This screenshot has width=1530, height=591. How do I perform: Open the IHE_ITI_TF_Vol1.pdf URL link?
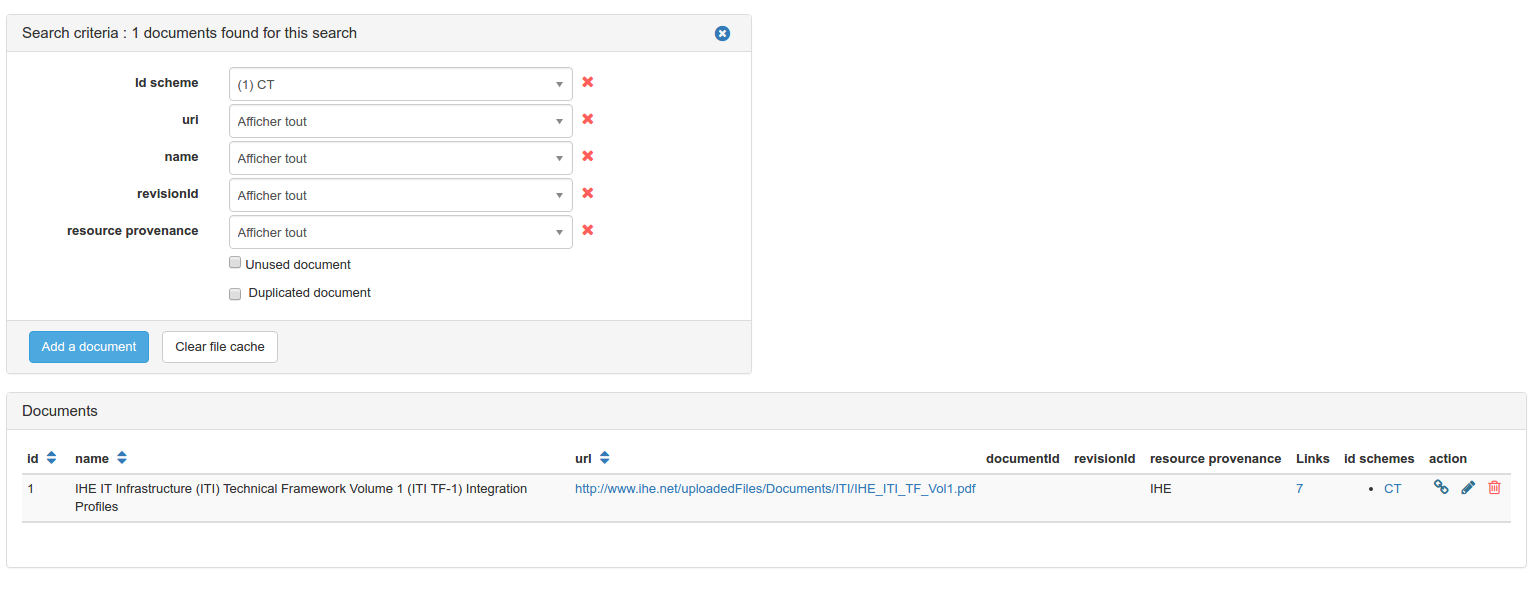pyautogui.click(x=775, y=489)
